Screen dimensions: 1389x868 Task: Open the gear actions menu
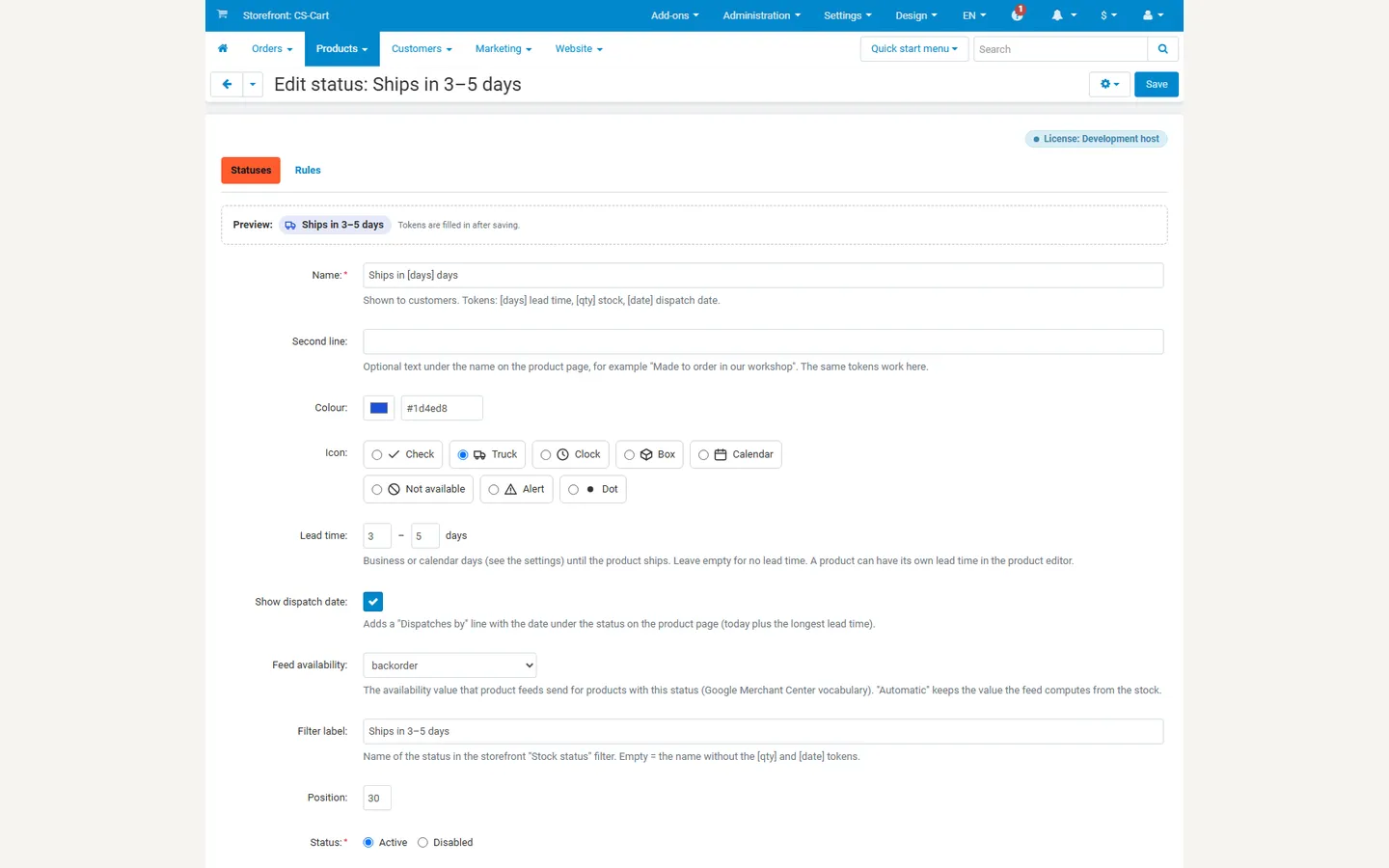tap(1109, 85)
